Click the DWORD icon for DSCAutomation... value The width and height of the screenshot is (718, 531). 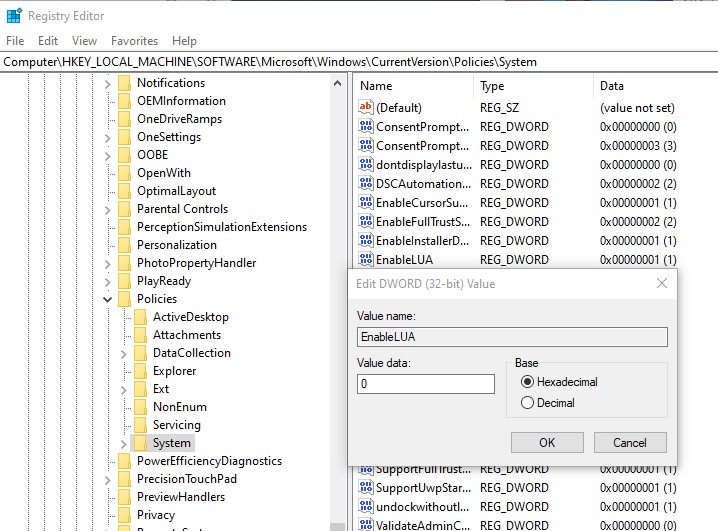point(365,183)
